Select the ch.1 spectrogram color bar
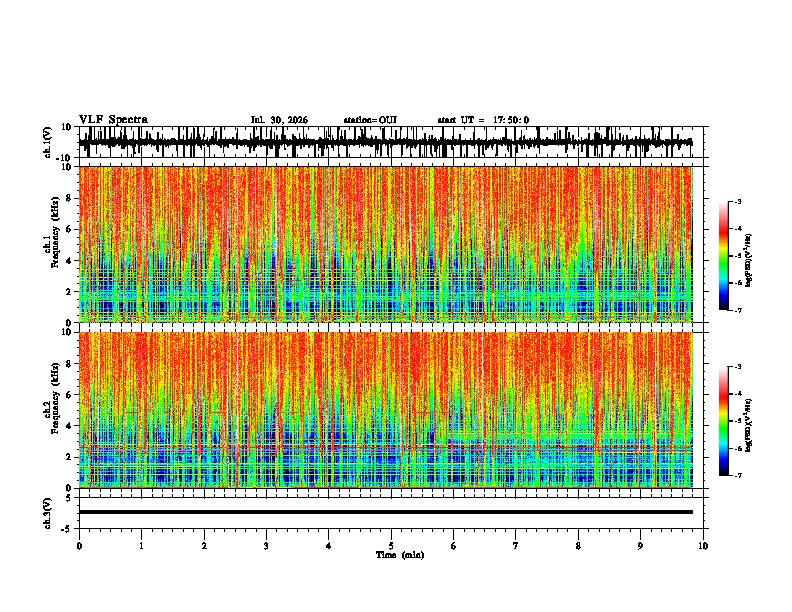The image size is (792, 612). click(x=723, y=256)
